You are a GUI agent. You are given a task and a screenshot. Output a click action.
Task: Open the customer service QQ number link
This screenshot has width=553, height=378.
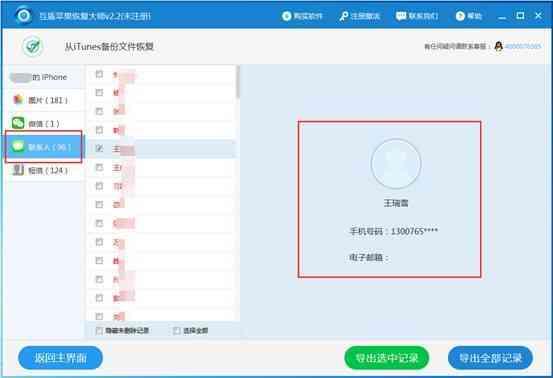(523, 47)
